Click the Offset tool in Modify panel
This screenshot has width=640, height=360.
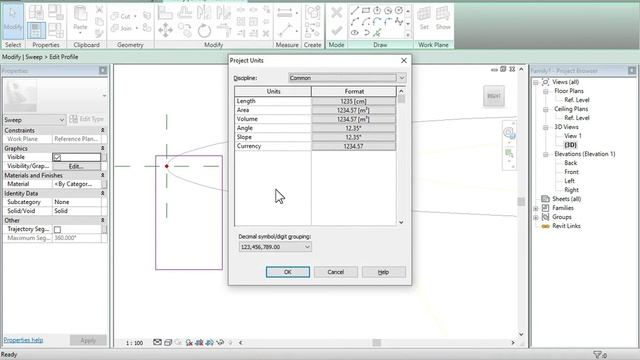click(184, 13)
